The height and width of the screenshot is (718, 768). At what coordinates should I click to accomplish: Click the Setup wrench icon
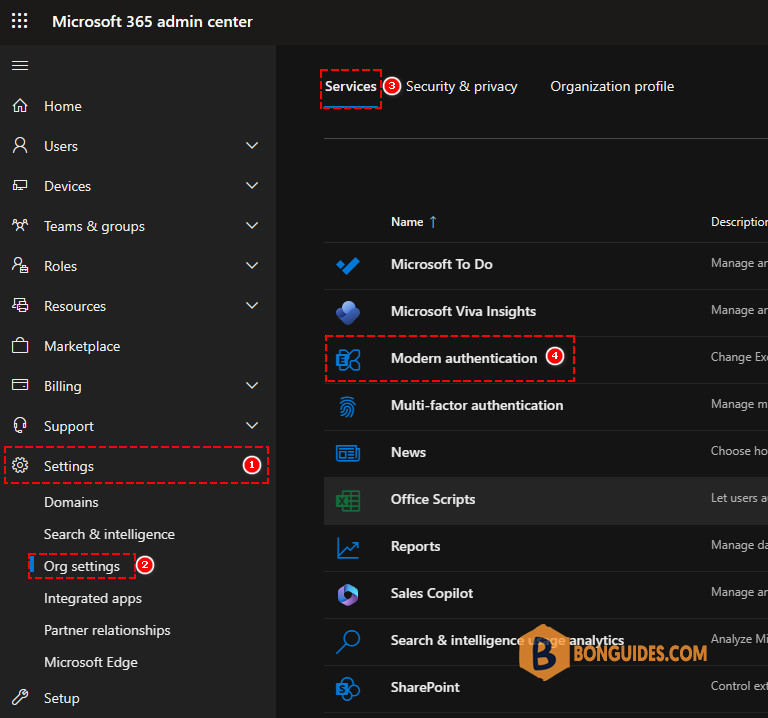click(20, 697)
